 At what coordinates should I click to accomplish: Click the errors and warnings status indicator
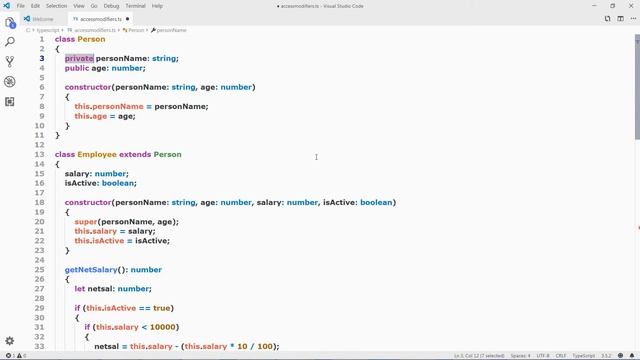point(16,356)
